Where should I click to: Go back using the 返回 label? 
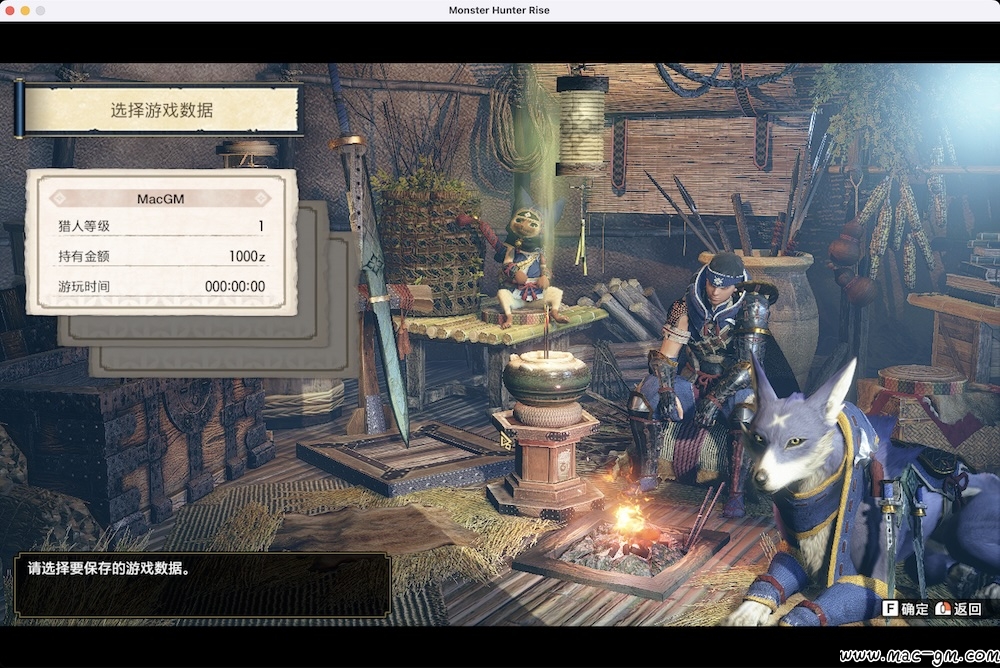[x=967, y=609]
